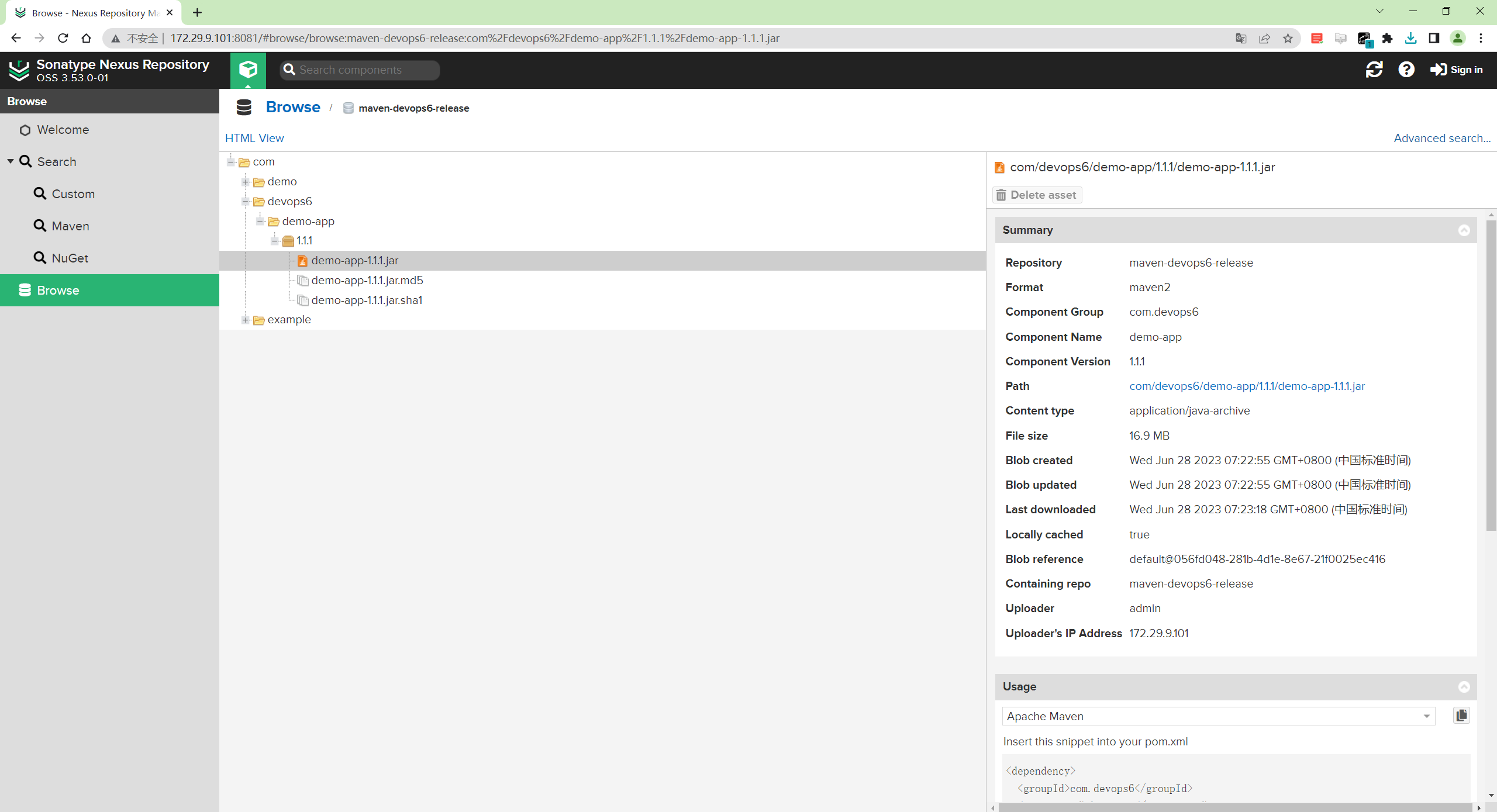The height and width of the screenshot is (812, 1497).
Task: Collapse the 1.1.1 version node
Action: (275, 241)
